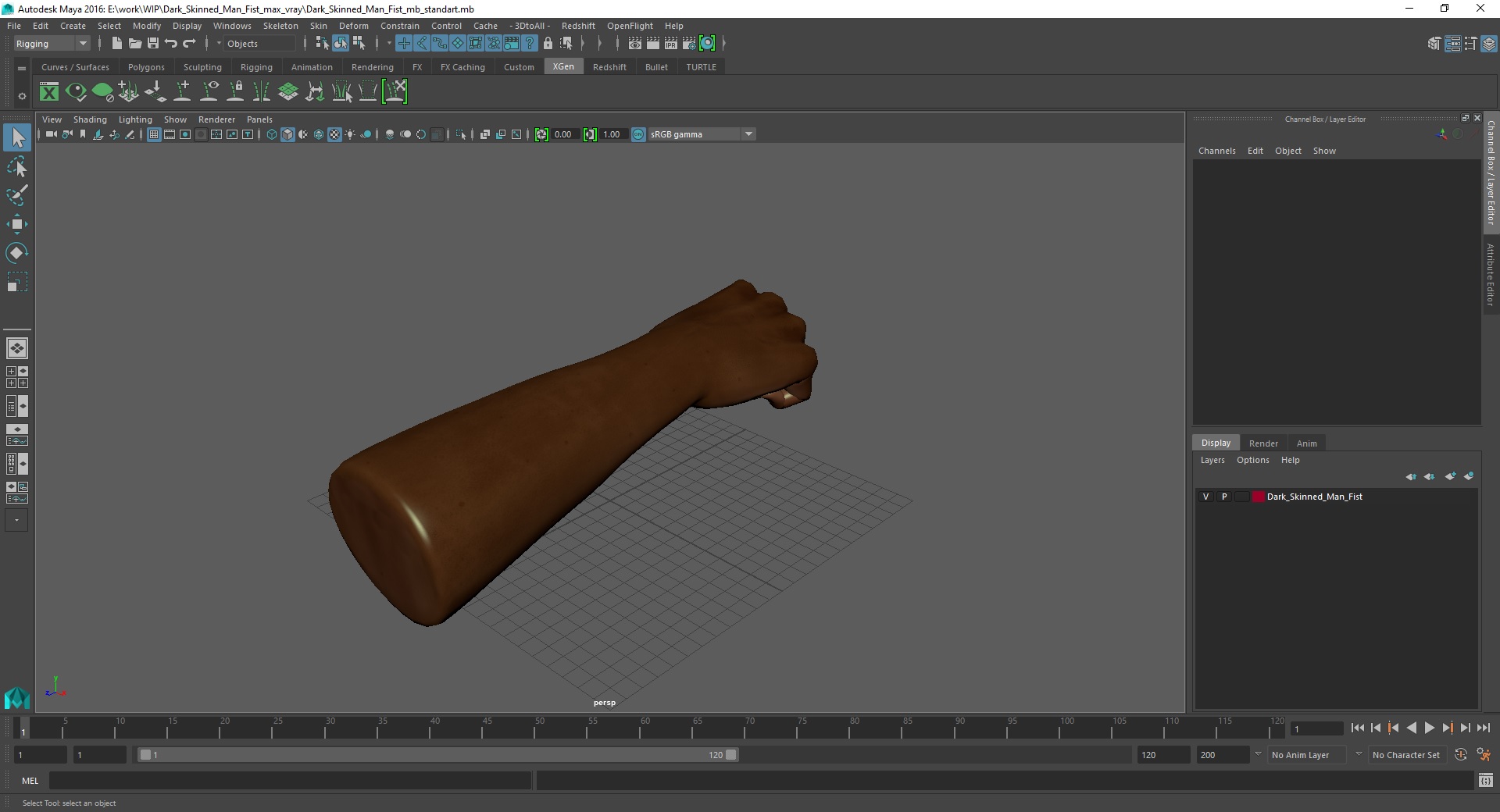Toggle smooth shade all cube icon
Screen dimensions: 1500x812
[287, 134]
